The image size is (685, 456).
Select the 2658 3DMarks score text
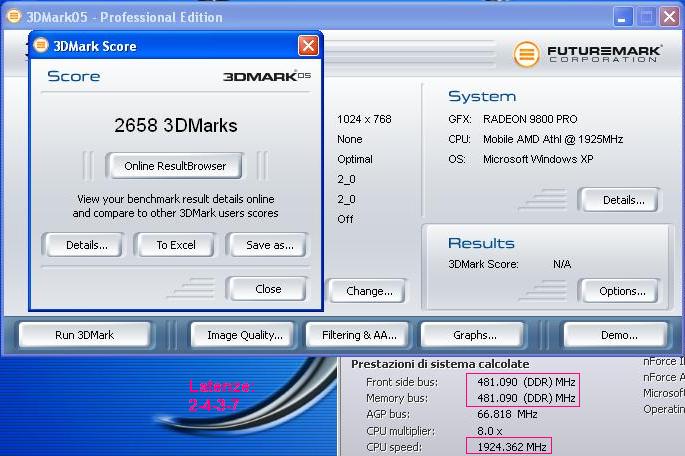176,125
